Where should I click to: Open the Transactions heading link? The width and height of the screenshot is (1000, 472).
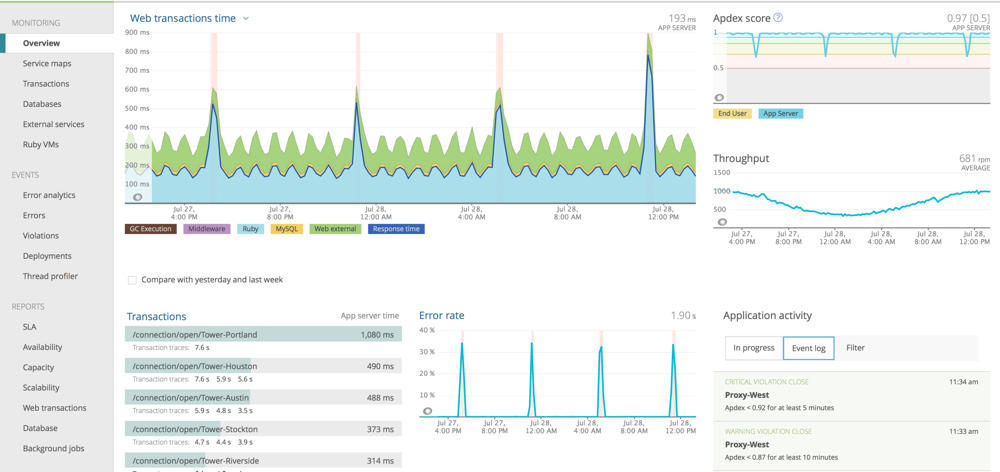[156, 316]
